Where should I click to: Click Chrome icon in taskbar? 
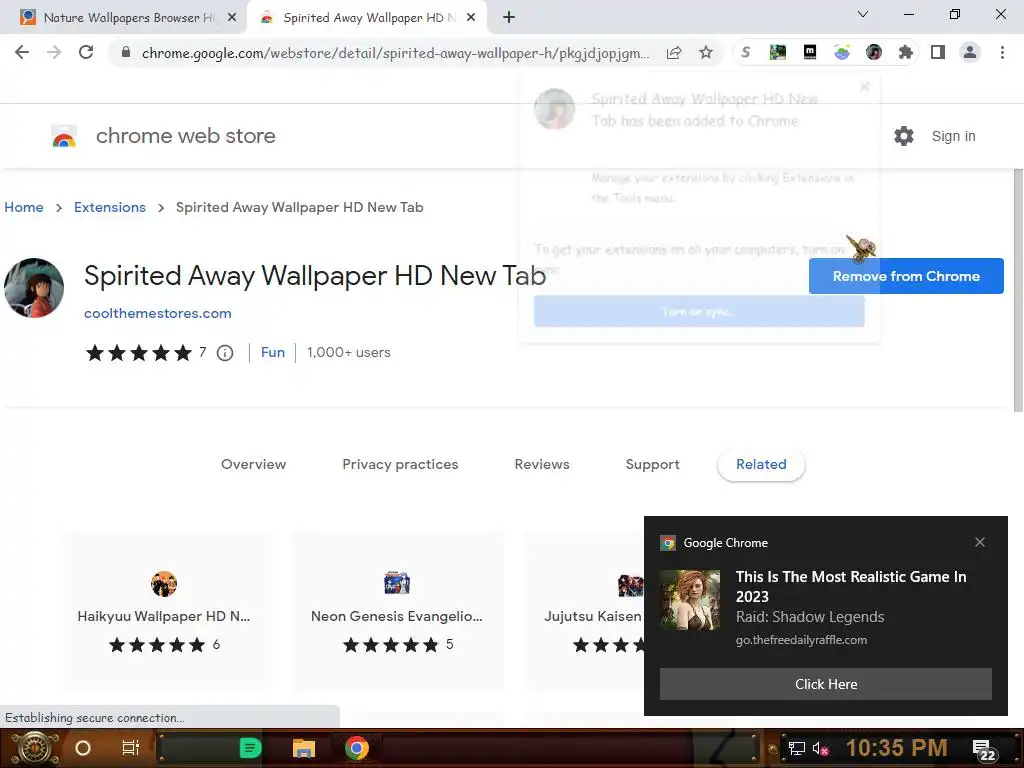(357, 748)
